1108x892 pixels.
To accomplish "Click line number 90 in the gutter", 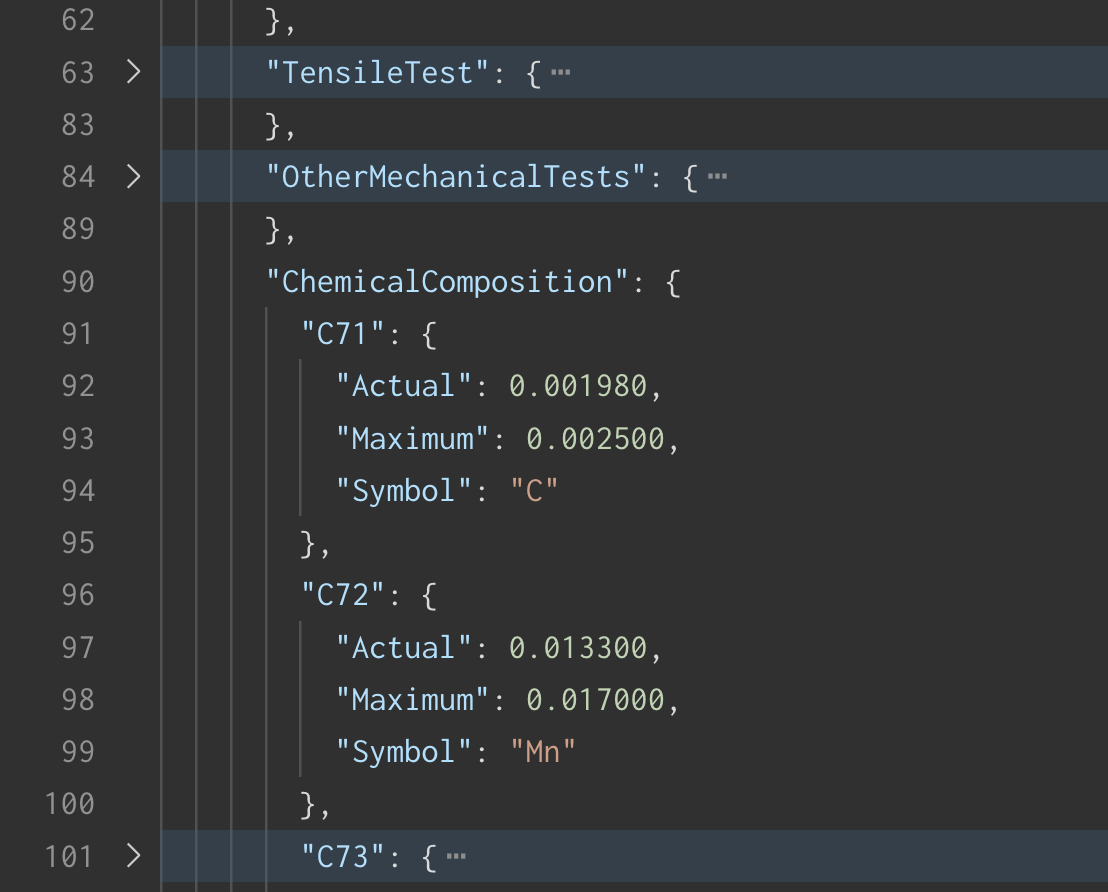I will click(x=78, y=282).
